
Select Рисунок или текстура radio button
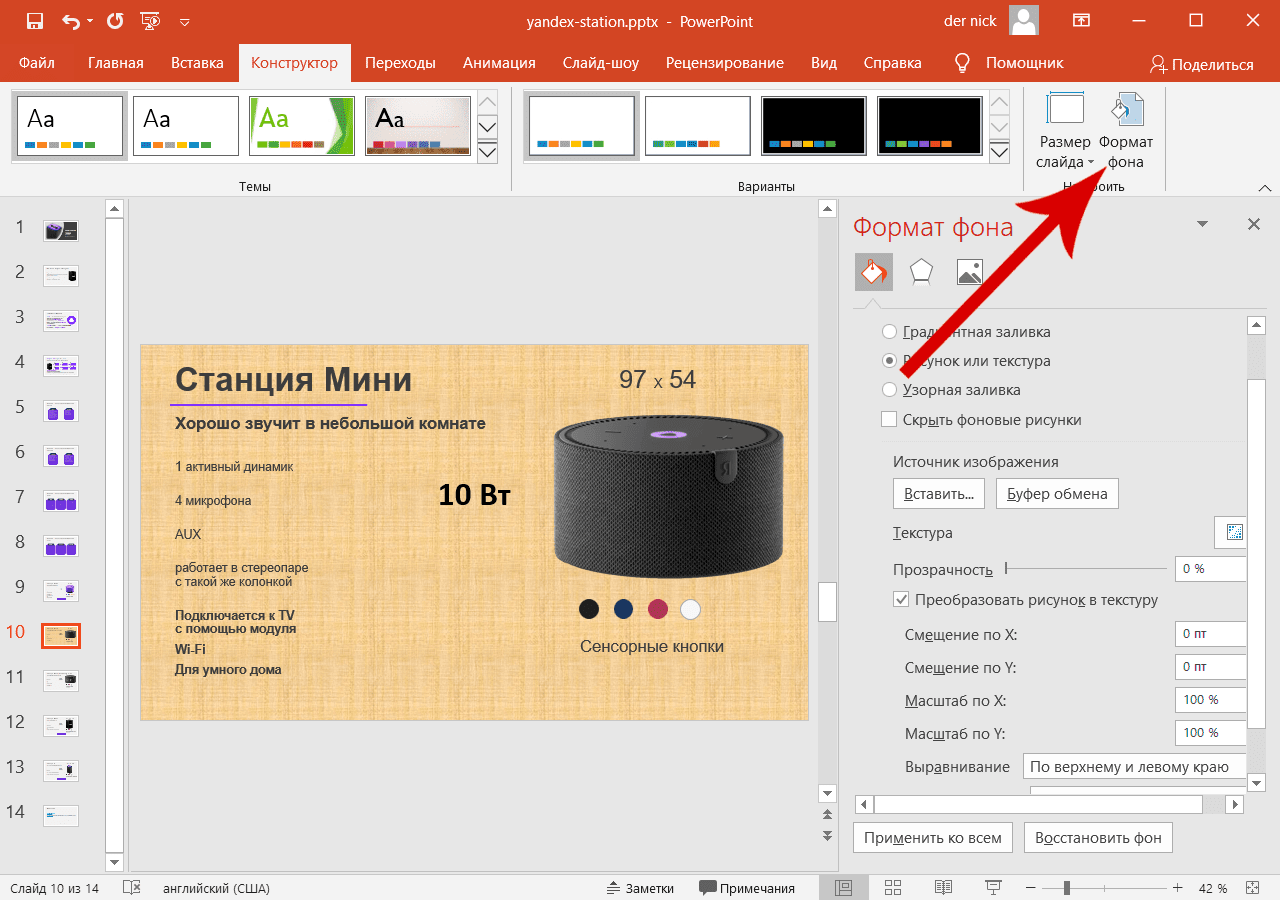coord(889,361)
